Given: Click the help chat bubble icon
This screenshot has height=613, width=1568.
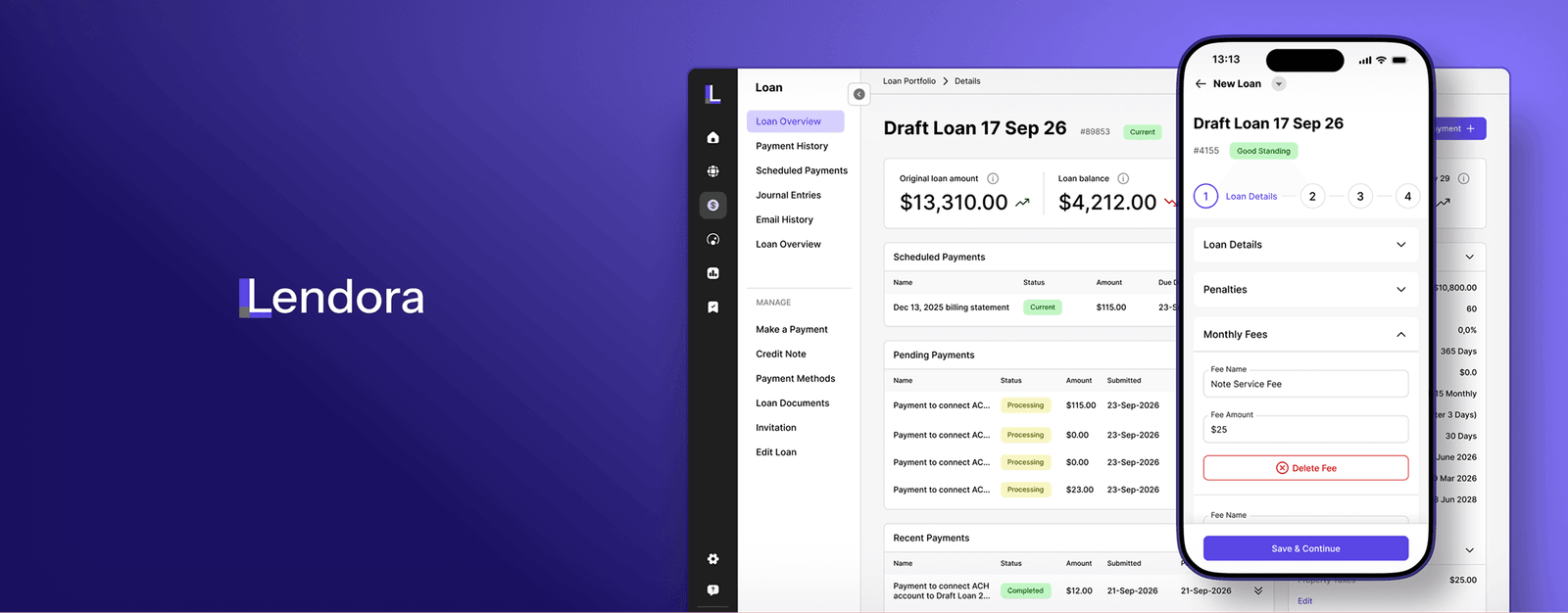Looking at the screenshot, I should coord(712,590).
